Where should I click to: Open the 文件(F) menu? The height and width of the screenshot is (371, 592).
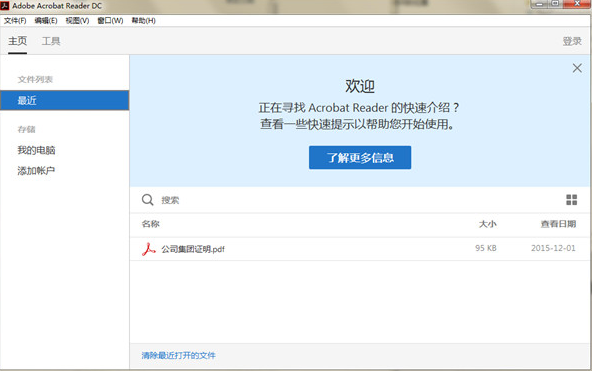click(x=15, y=20)
